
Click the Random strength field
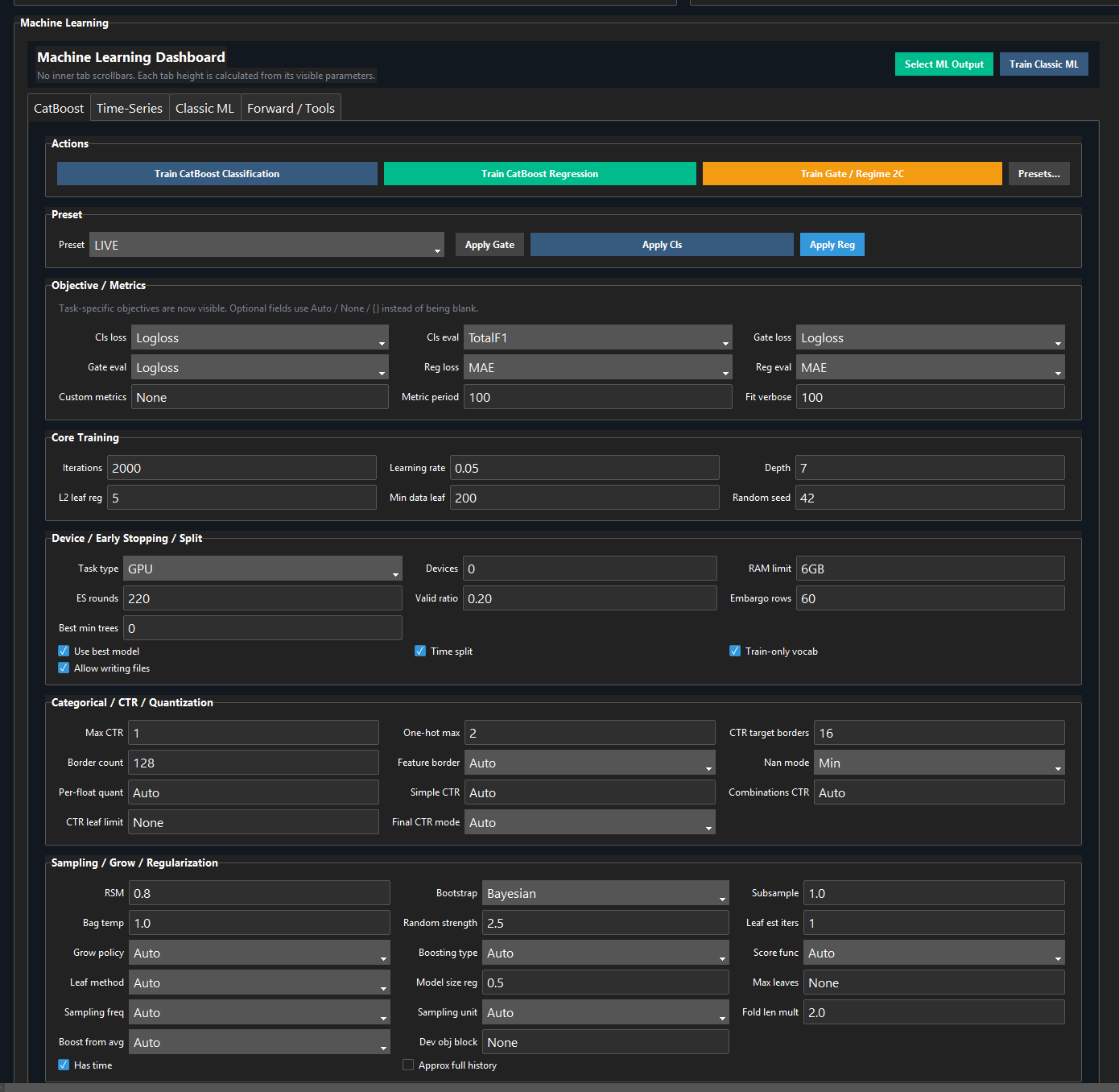(605, 923)
